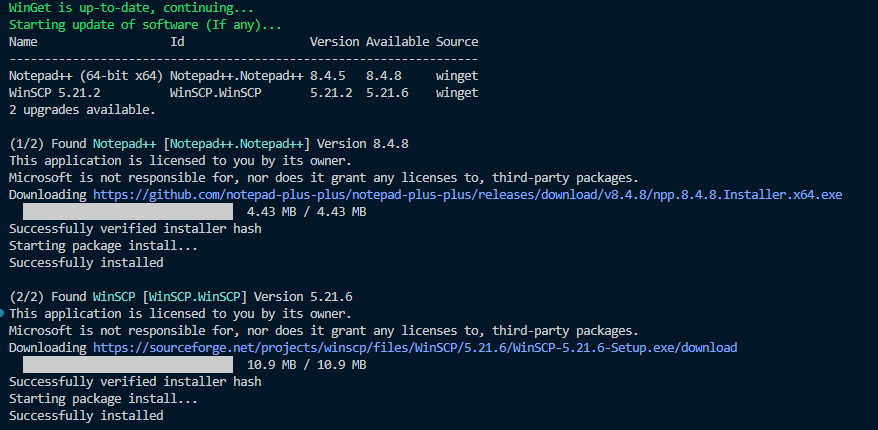Image resolution: width=878 pixels, height=430 pixels.
Task: Click the 'Available' column header
Action: tap(398, 42)
